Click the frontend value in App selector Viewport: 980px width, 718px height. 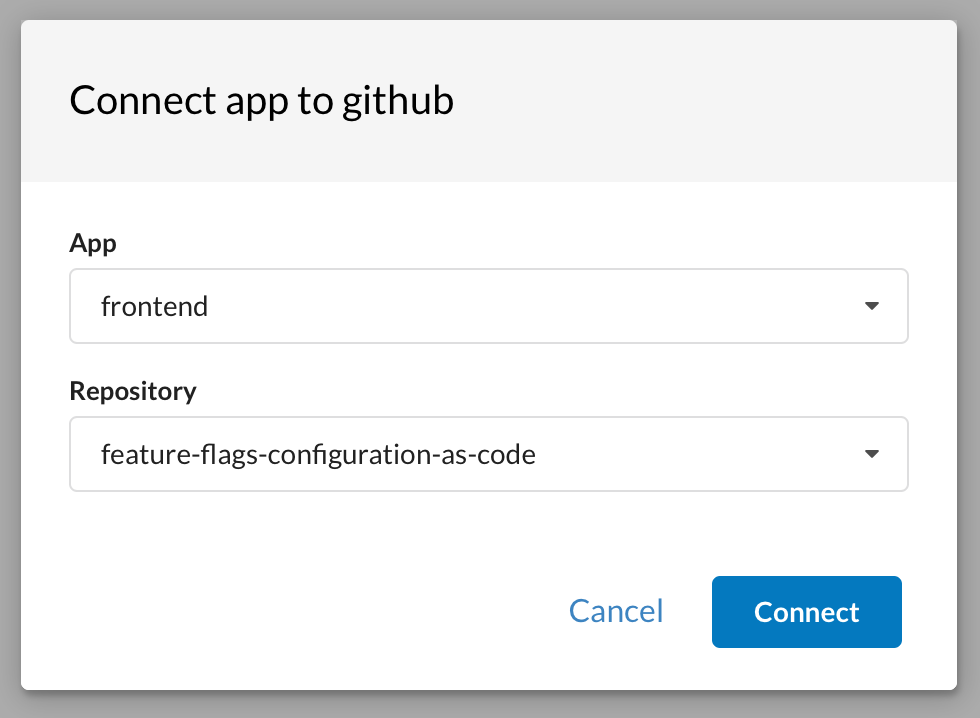pos(154,306)
